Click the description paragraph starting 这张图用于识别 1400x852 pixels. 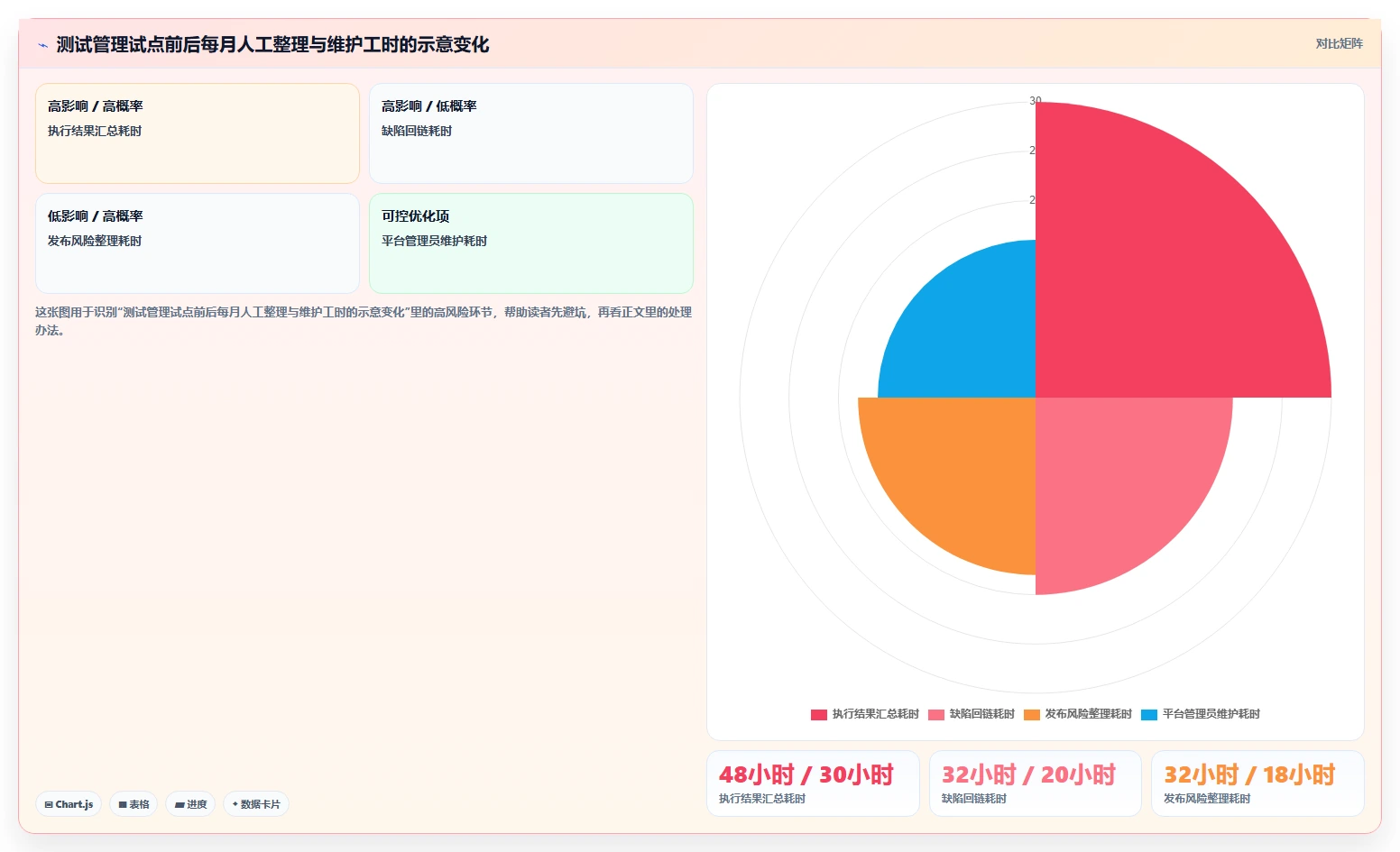pos(364,321)
